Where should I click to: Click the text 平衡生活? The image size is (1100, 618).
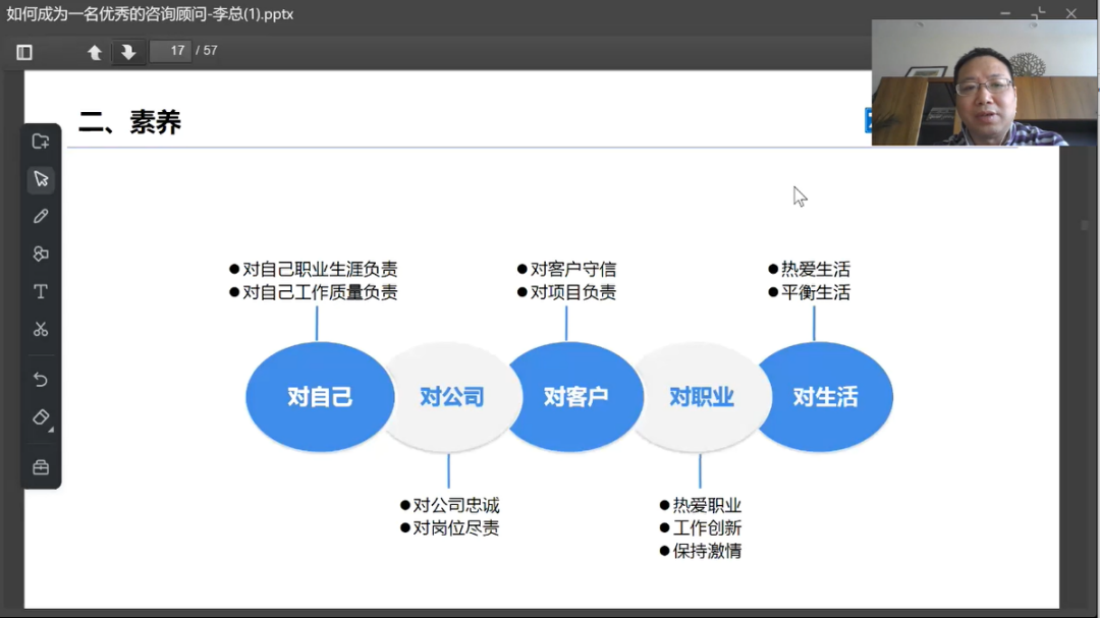coord(815,292)
